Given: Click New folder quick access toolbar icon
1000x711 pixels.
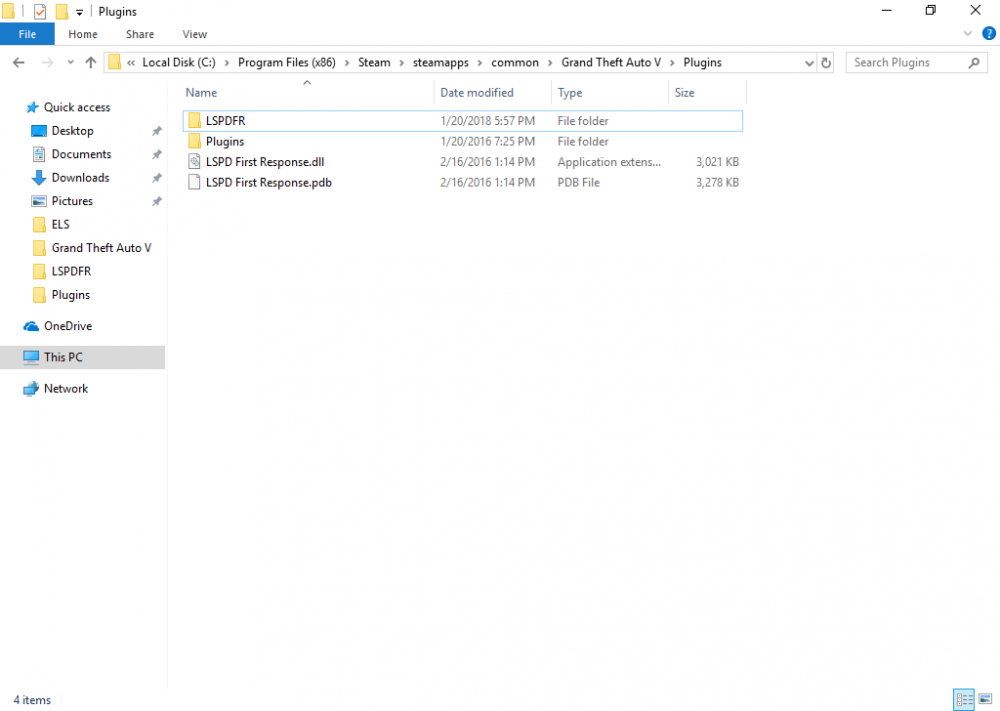Looking at the screenshot, I should (61, 11).
